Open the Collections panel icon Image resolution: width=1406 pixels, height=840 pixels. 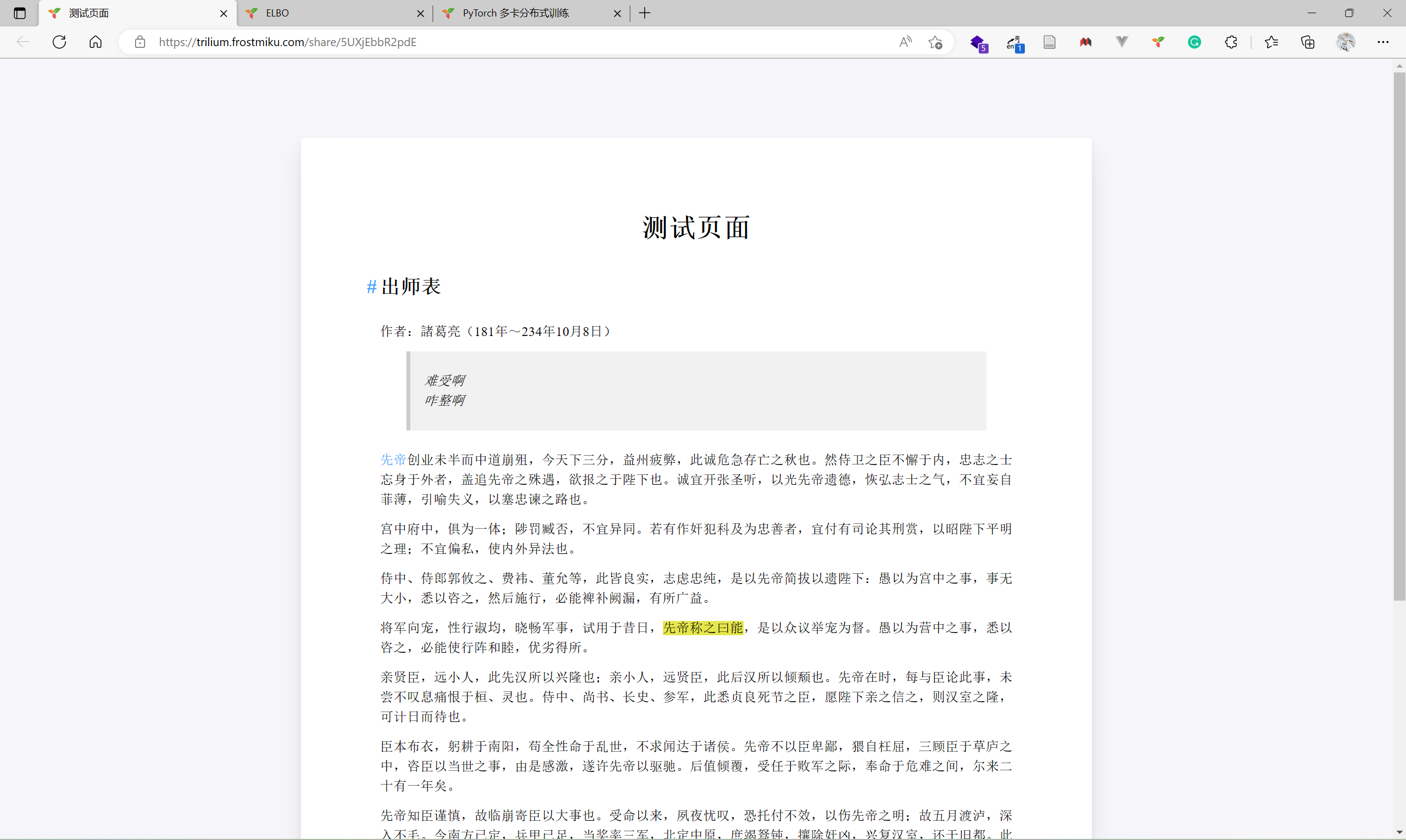coord(1308,42)
